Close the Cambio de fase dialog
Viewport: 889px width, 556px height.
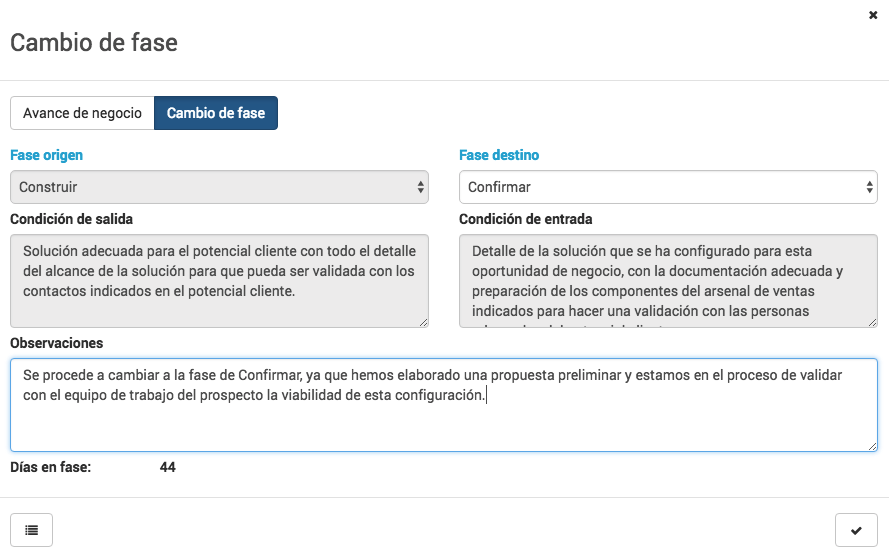click(873, 15)
